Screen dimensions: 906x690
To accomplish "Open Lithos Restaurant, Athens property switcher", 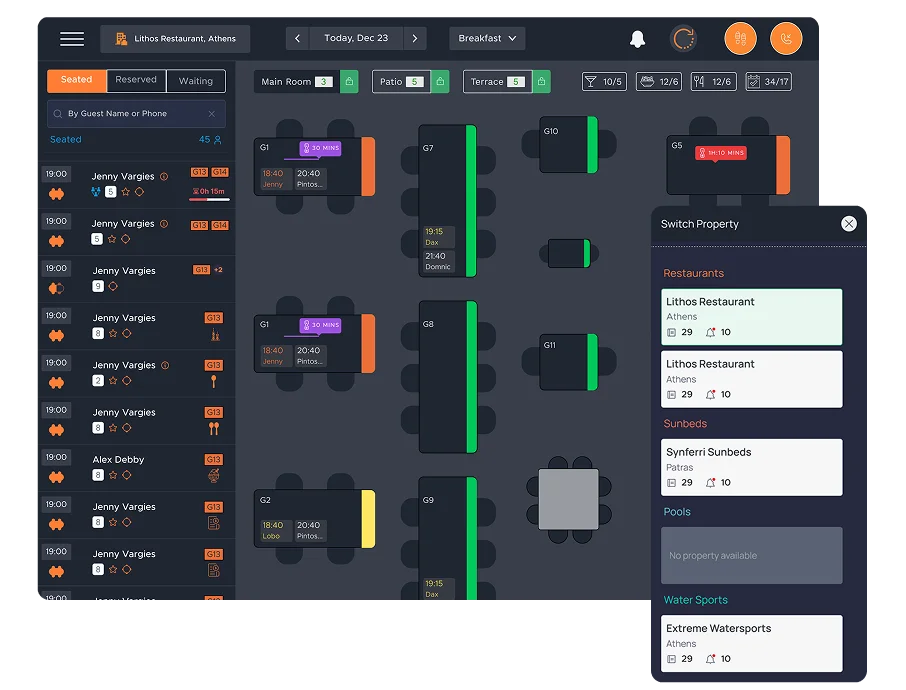I will click(x=175, y=39).
